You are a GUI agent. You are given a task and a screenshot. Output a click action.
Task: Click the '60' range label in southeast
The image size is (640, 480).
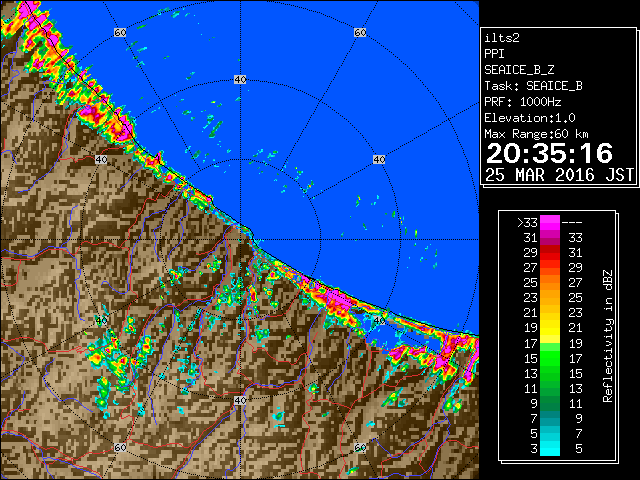360,448
